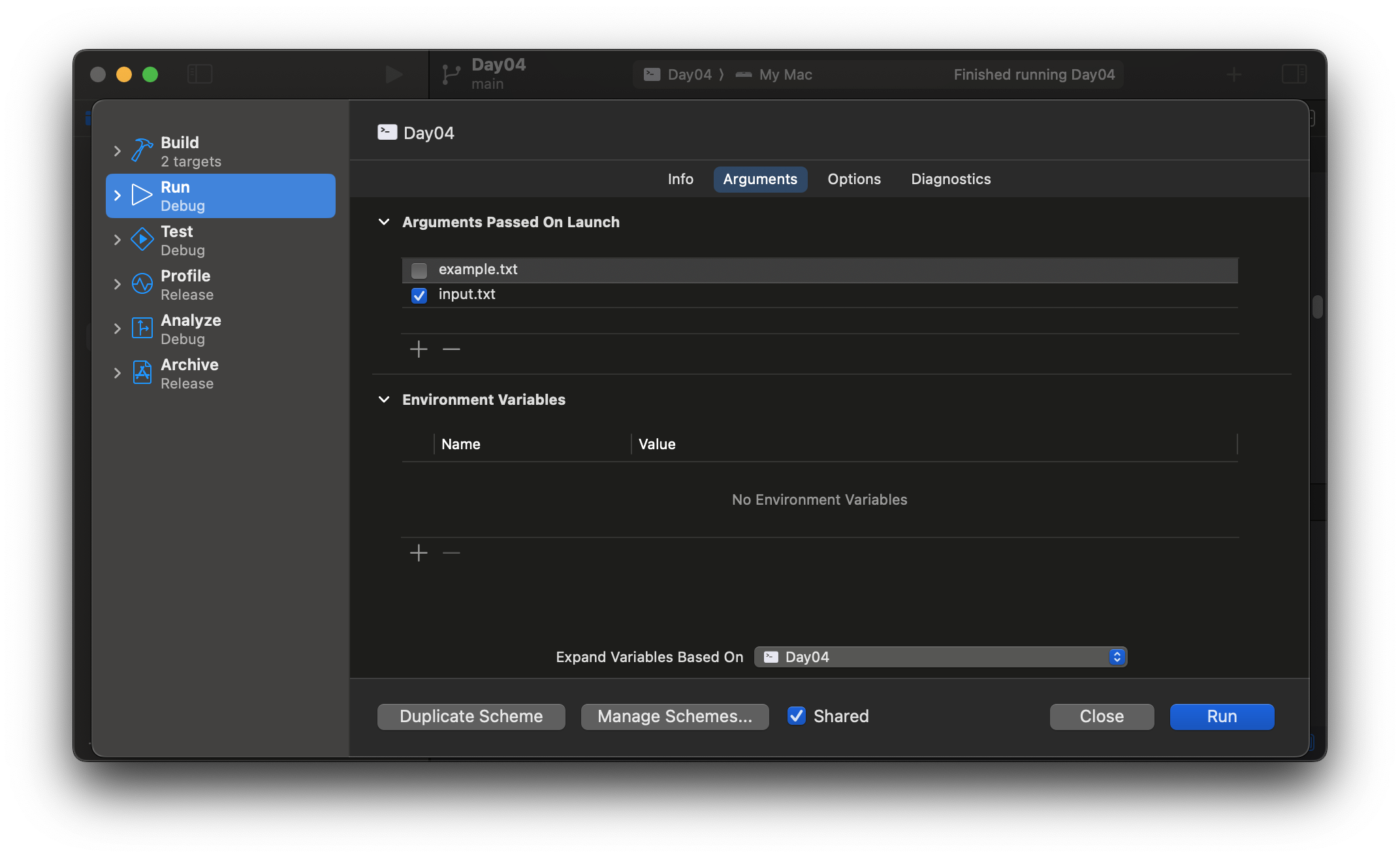The image size is (1400, 858).
Task: Collapse the Environment Variables section
Action: [x=384, y=400]
